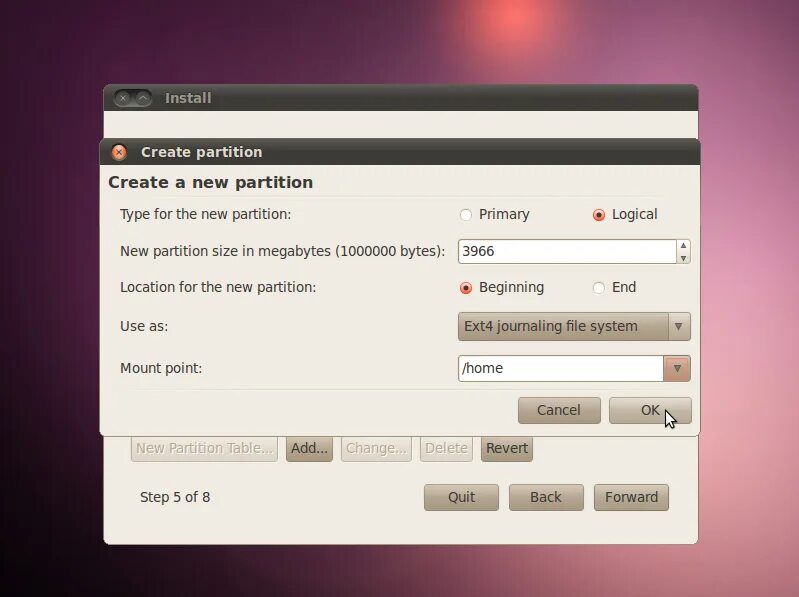Click the partition size field showing 3966
The image size is (799, 597).
coord(567,252)
